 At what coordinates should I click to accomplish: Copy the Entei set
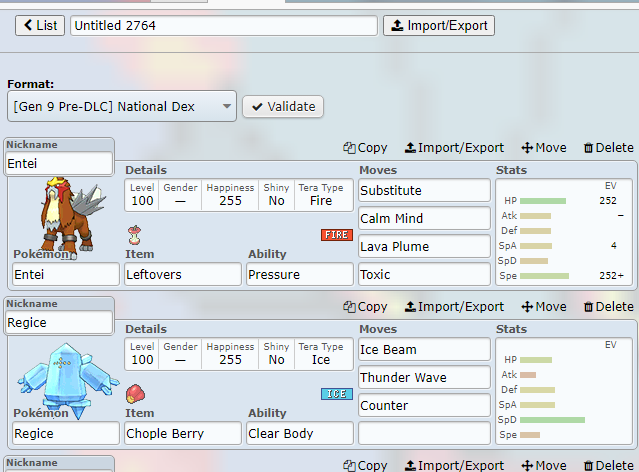pyautogui.click(x=365, y=148)
